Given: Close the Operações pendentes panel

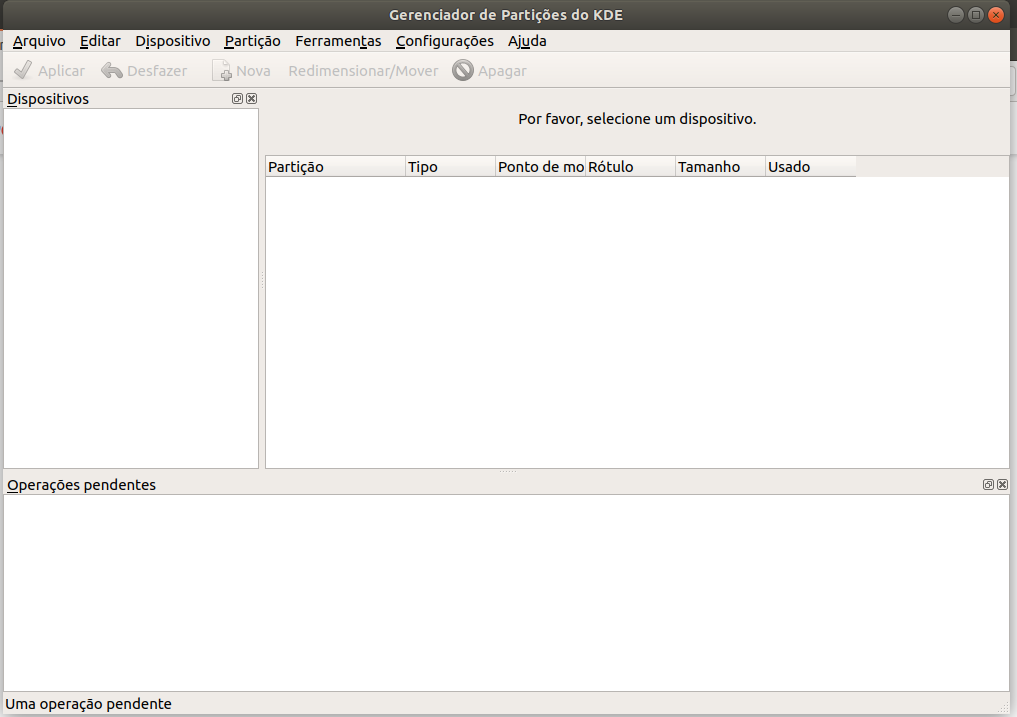Looking at the screenshot, I should coord(1003,485).
